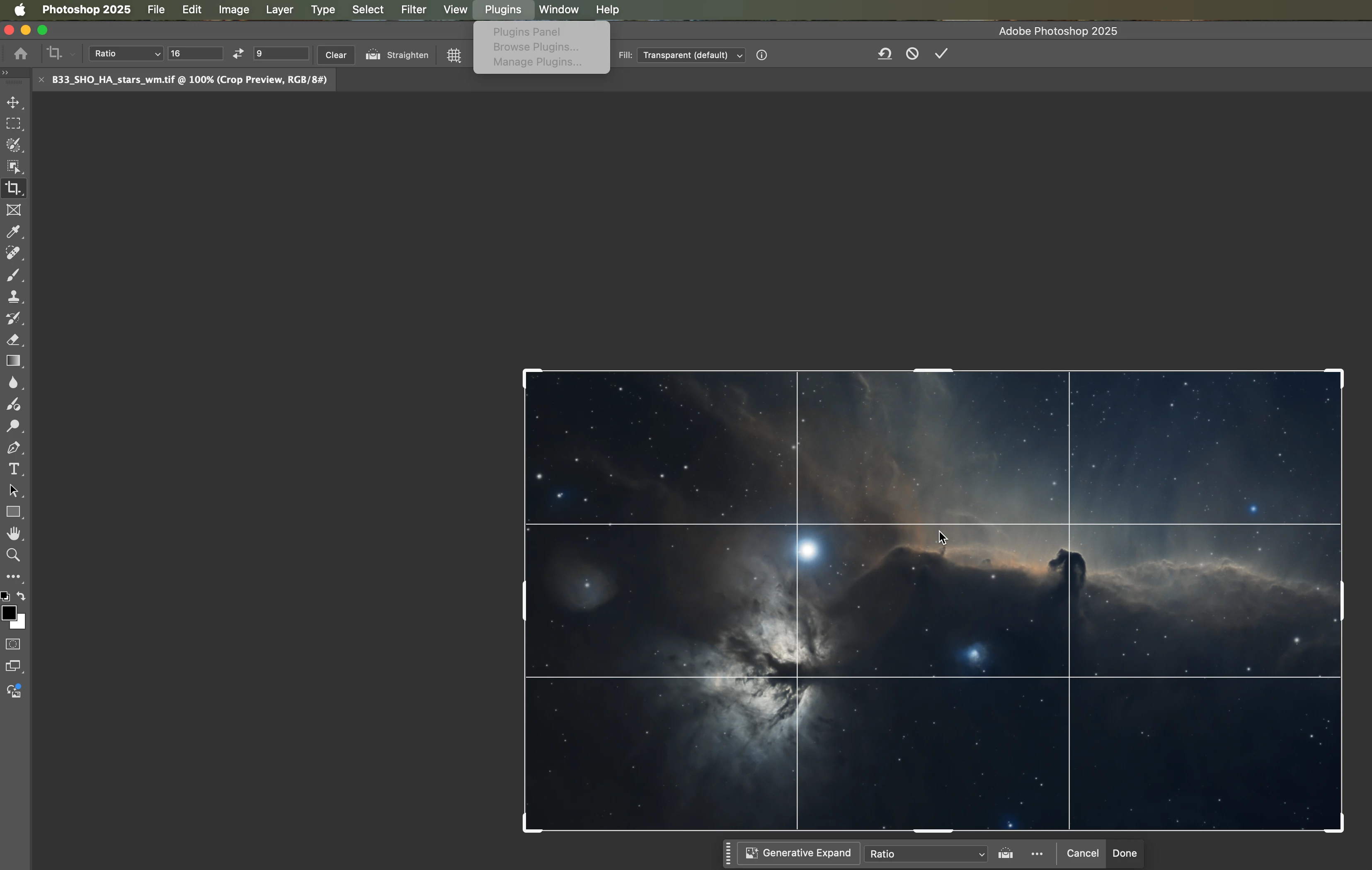The height and width of the screenshot is (870, 1372).
Task: Commit crop with the checkmark icon
Action: (941, 53)
